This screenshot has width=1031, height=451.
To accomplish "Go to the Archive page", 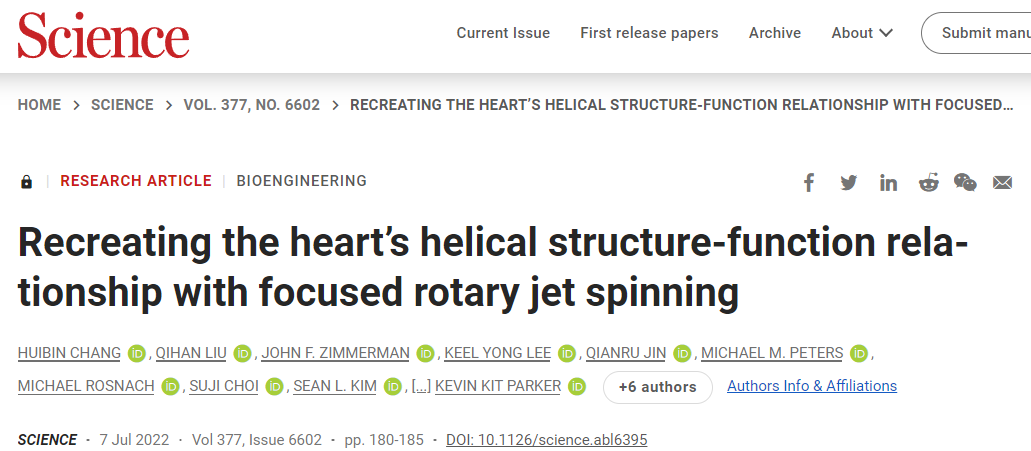I will 775,33.
